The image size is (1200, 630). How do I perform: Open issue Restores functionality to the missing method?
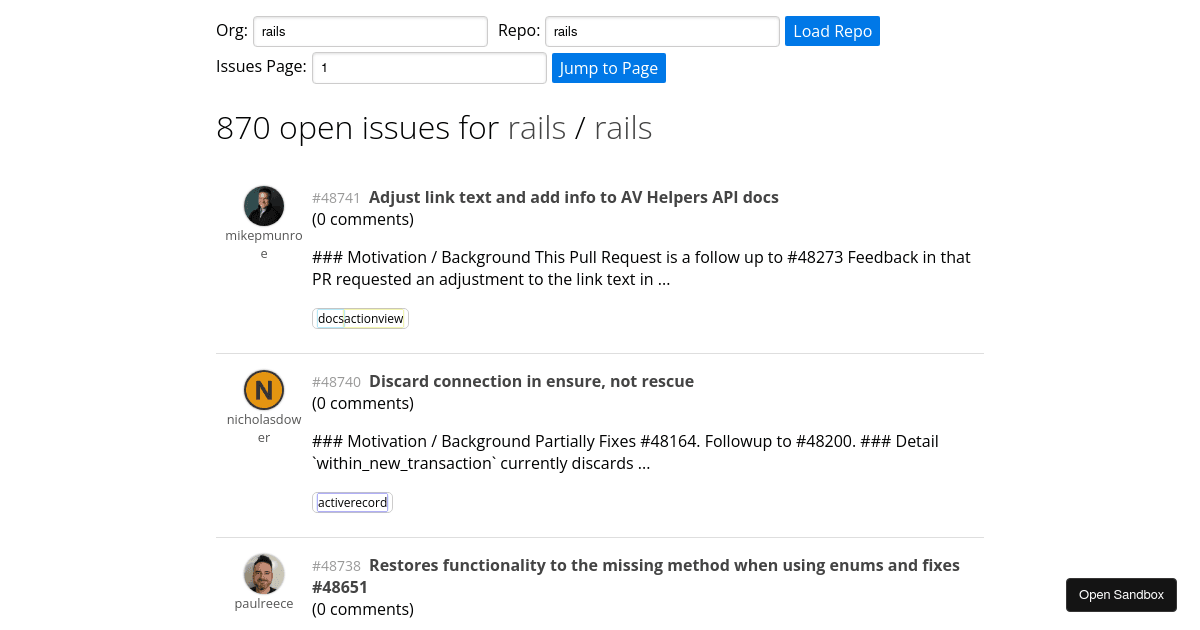pos(664,565)
